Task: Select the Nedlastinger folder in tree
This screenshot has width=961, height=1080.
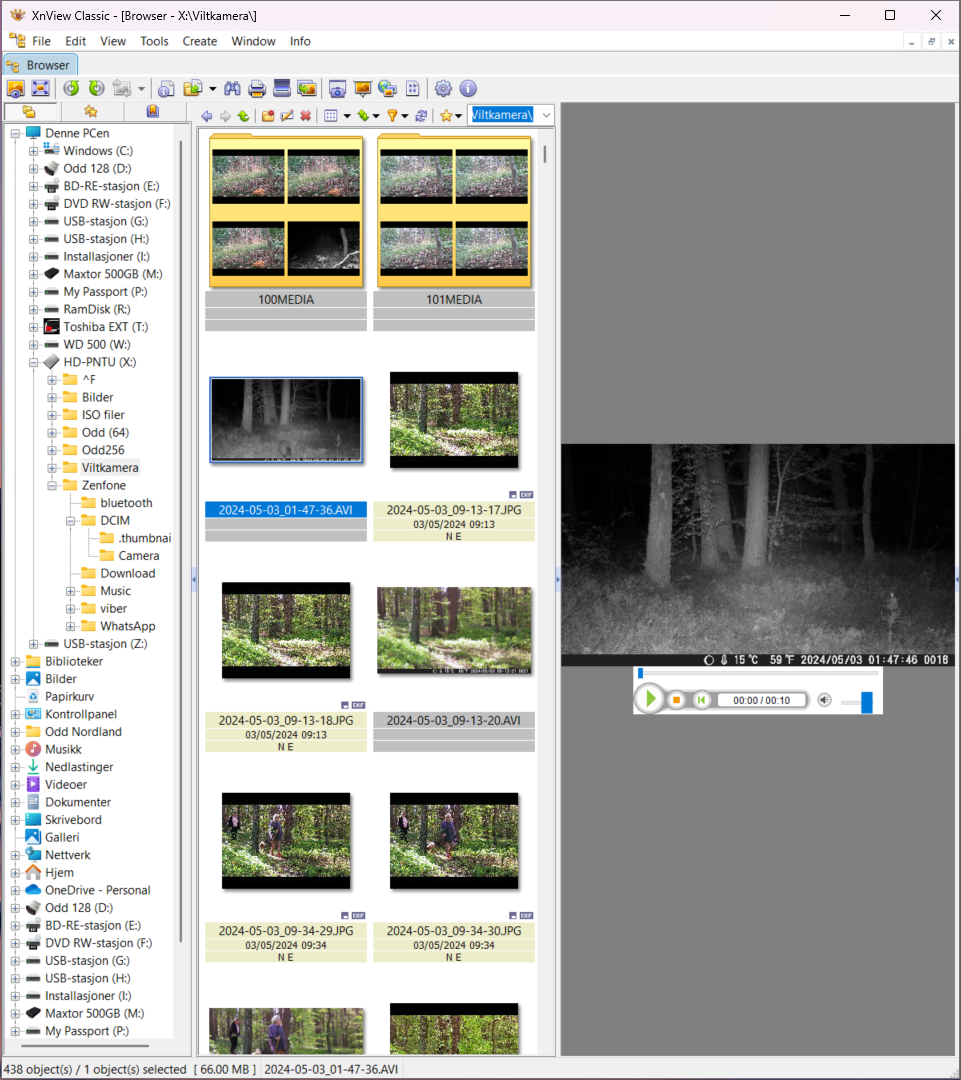Action: pyautogui.click(x=79, y=767)
